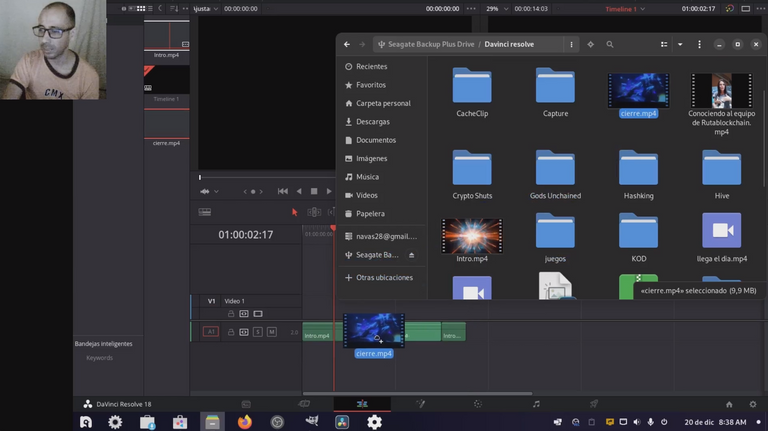Viewport: 768px width, 431px height.
Task: Select Intro.mp4 file in file manager
Action: click(x=472, y=240)
